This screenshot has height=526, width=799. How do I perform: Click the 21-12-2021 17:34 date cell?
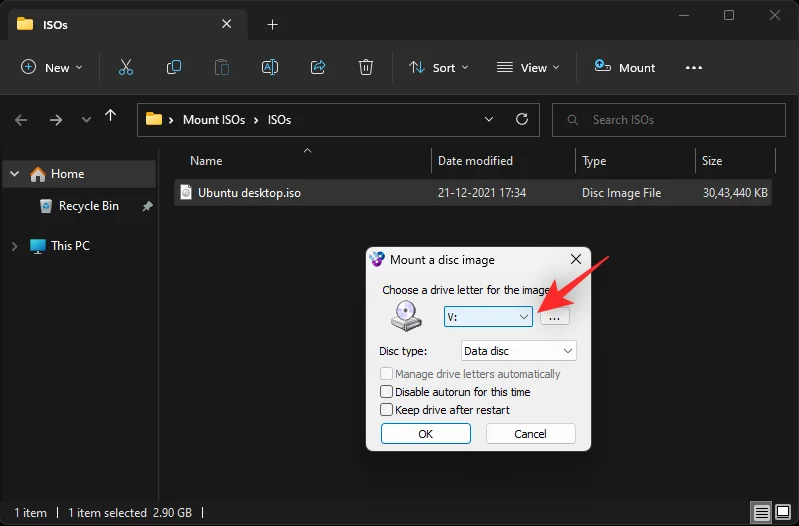(x=482, y=193)
